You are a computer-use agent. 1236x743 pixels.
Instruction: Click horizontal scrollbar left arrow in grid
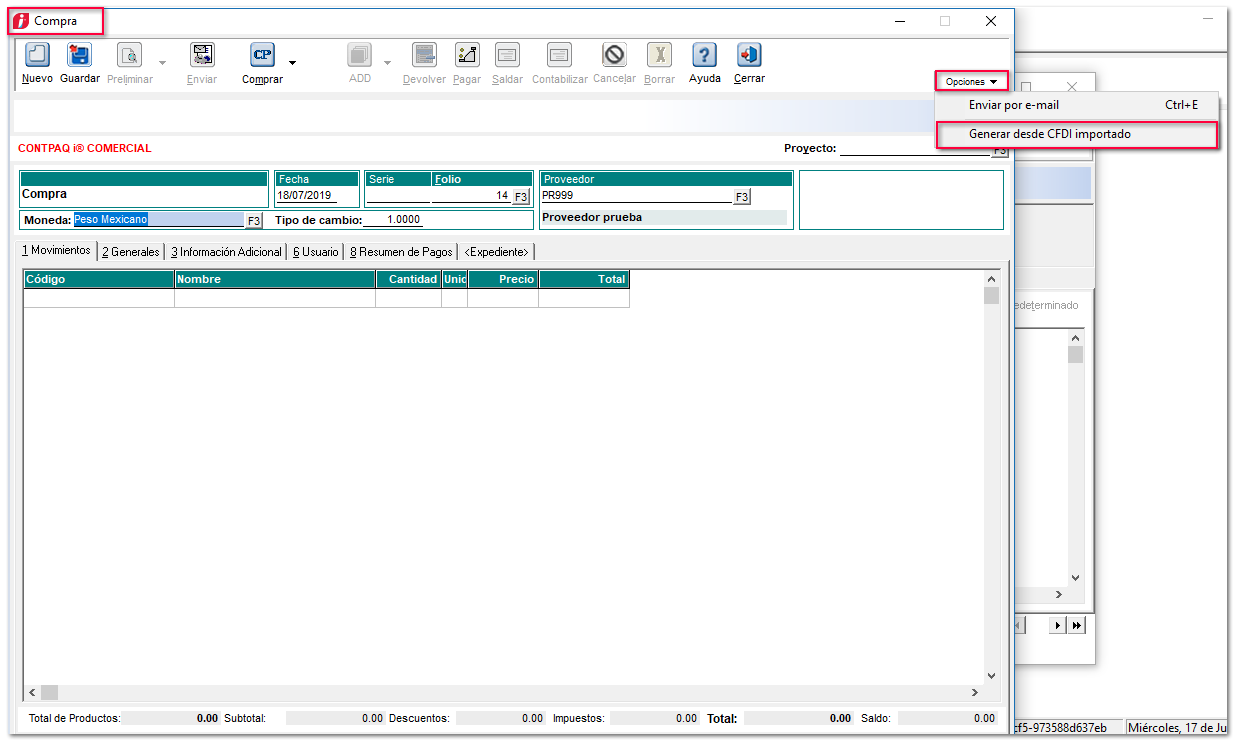(32, 692)
